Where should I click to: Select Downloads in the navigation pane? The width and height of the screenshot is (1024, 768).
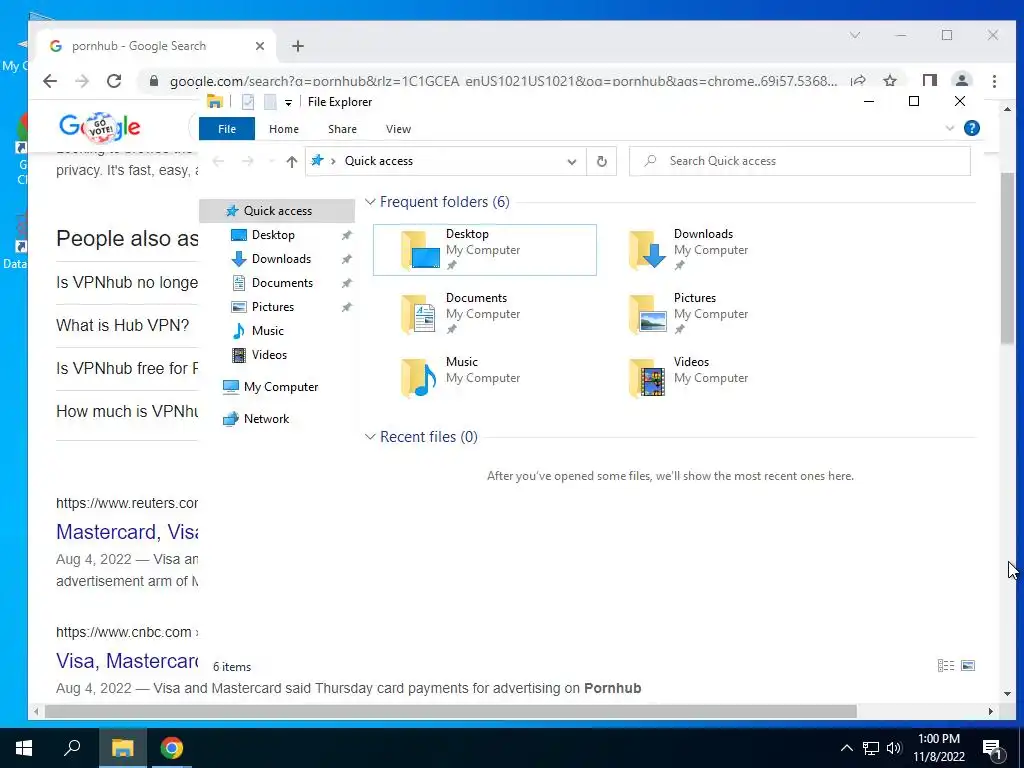coord(281,259)
